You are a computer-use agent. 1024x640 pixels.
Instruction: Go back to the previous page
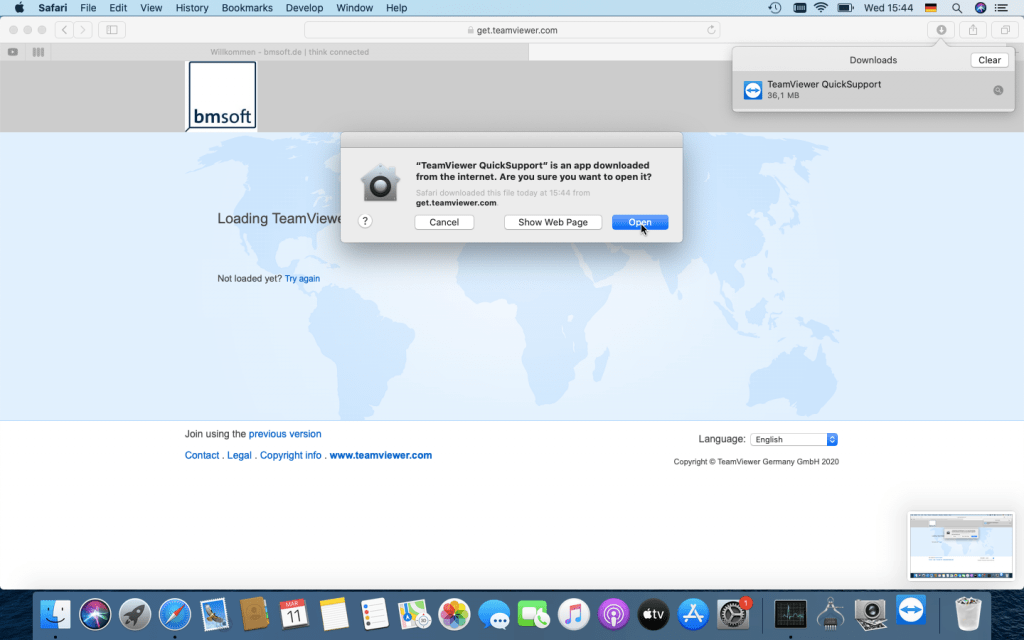tap(64, 30)
